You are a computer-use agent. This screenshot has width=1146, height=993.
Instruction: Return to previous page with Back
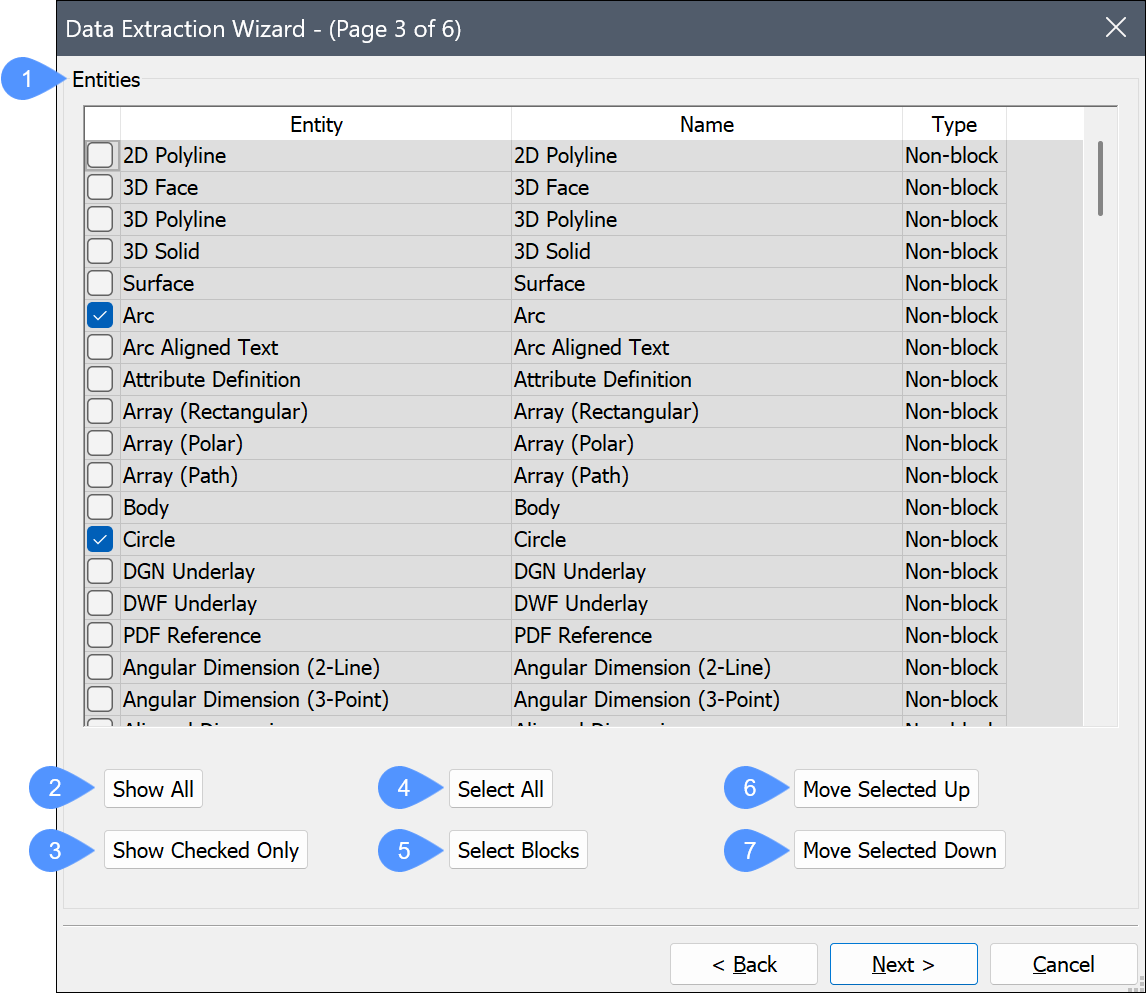click(x=744, y=964)
